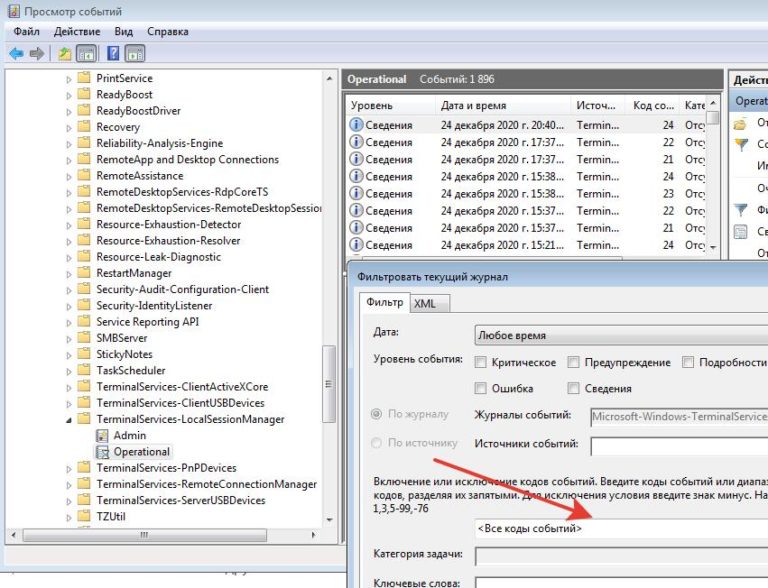The width and height of the screenshot is (768, 588).
Task: Click the Up one level folder icon
Action: coord(65,53)
